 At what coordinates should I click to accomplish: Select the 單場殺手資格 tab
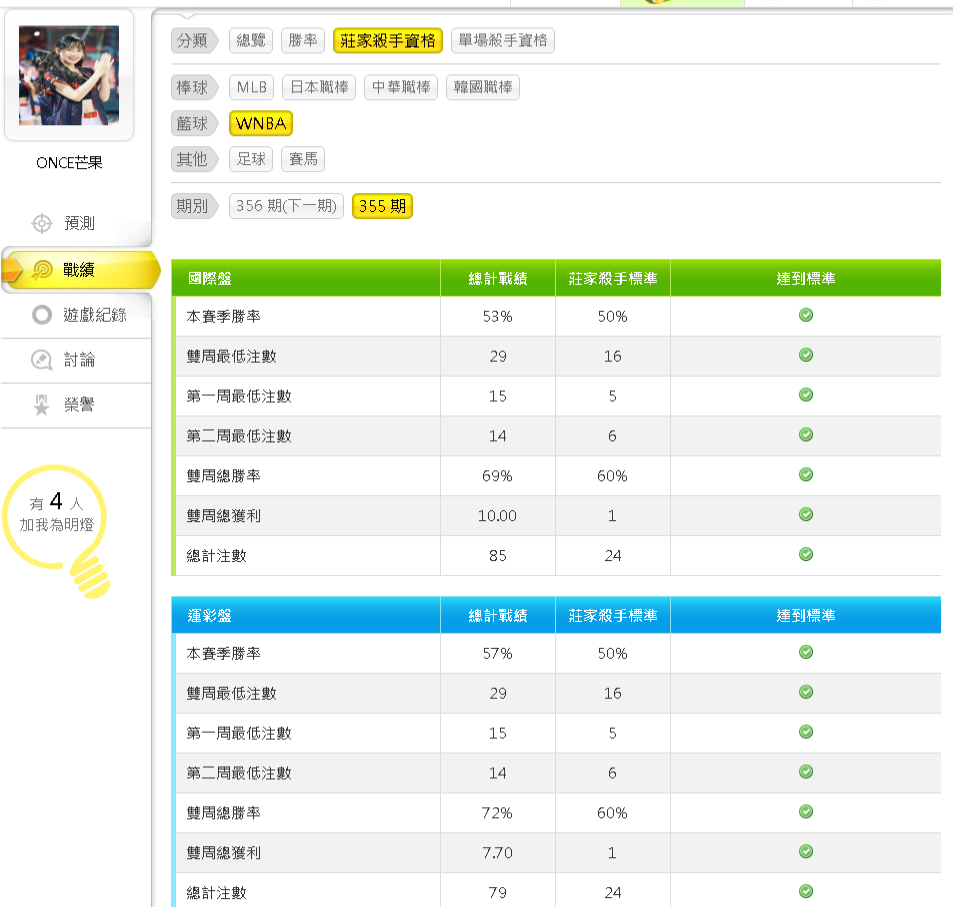(503, 41)
